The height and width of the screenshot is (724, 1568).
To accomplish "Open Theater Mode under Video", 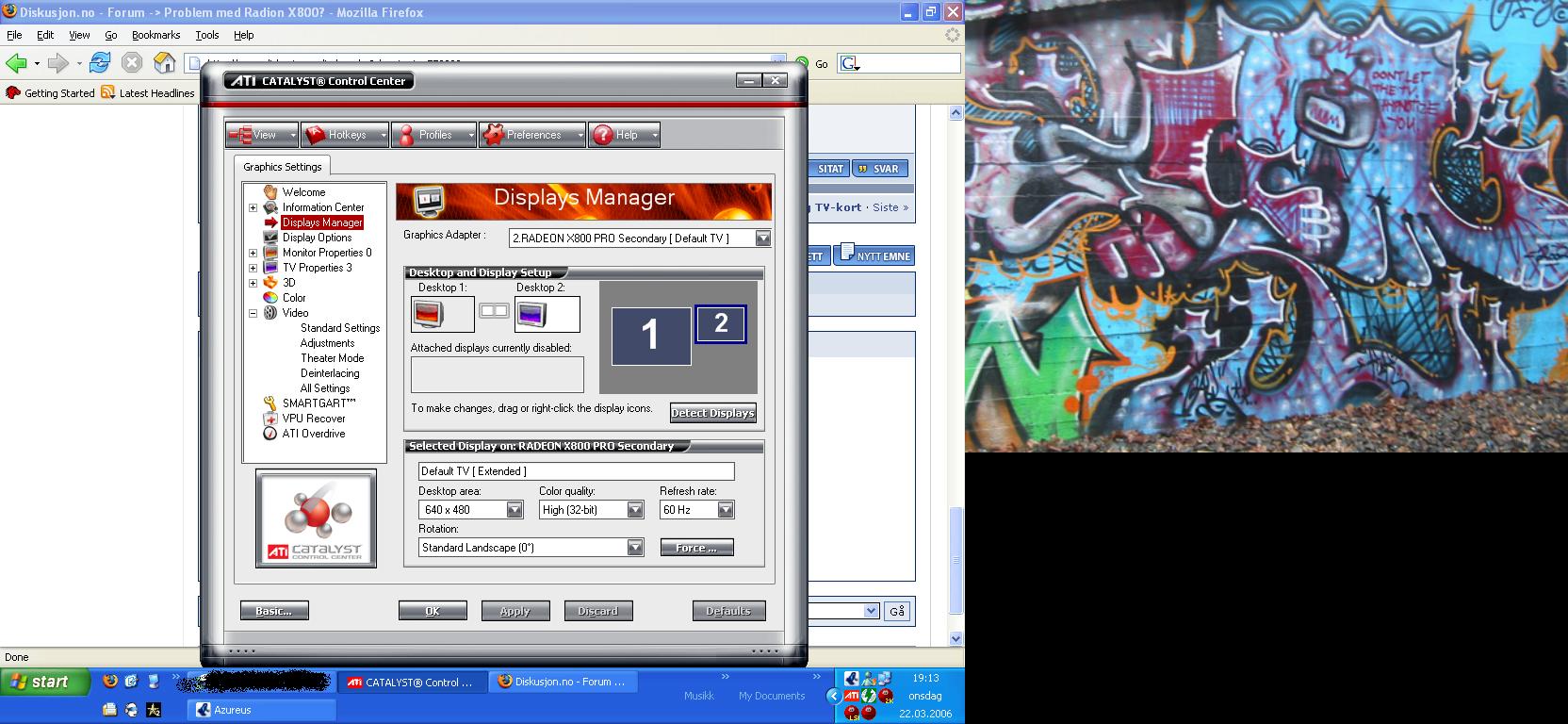I will click(x=332, y=358).
